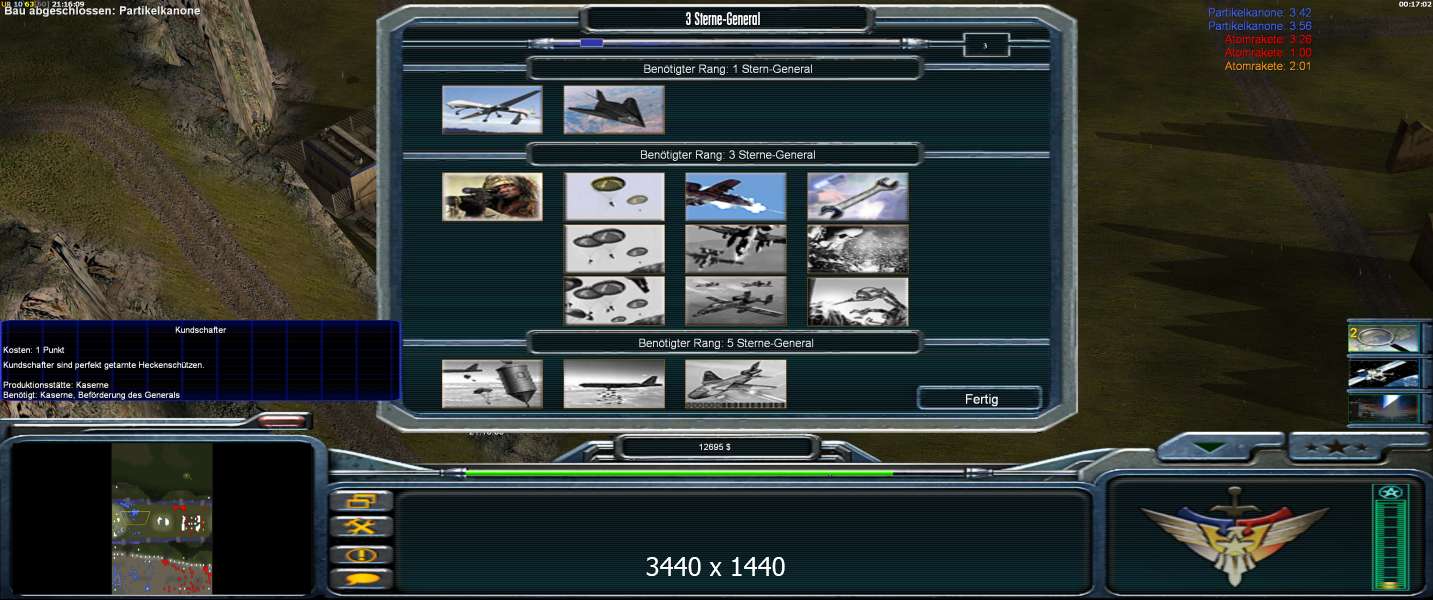Click the exclamation mark alert button
This screenshot has width=1433, height=600.
[x=362, y=554]
